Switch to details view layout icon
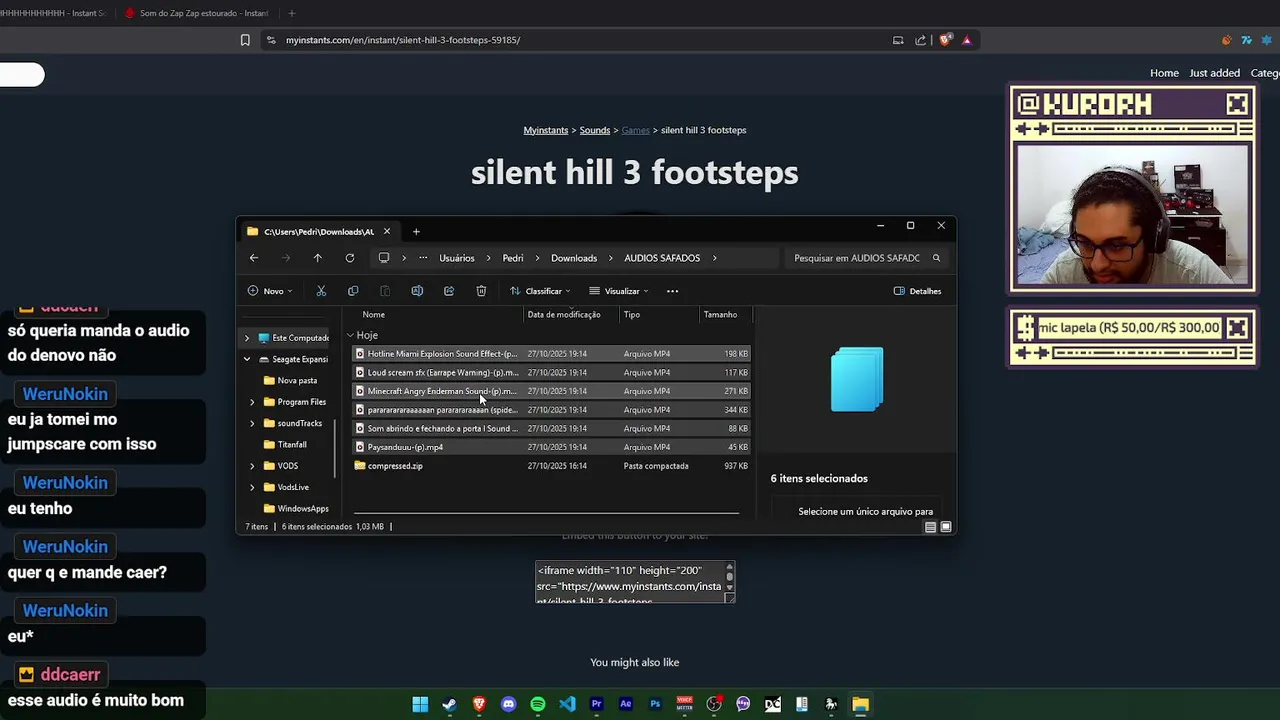 pos(930,527)
